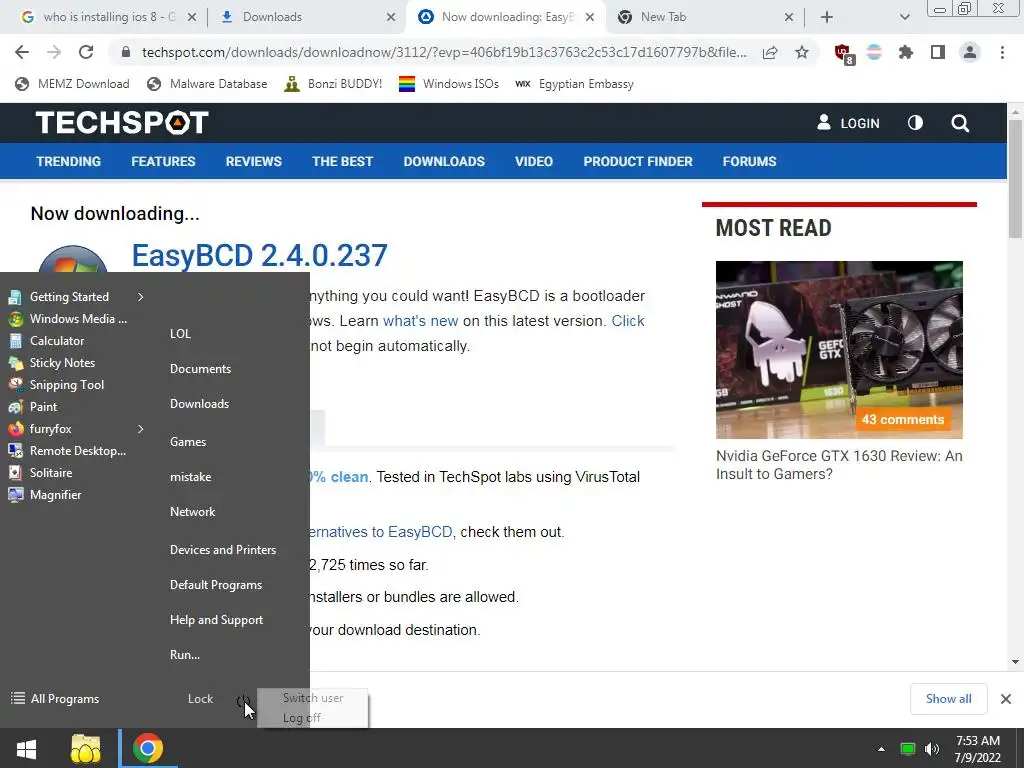Click the Windows Start button

point(26,748)
